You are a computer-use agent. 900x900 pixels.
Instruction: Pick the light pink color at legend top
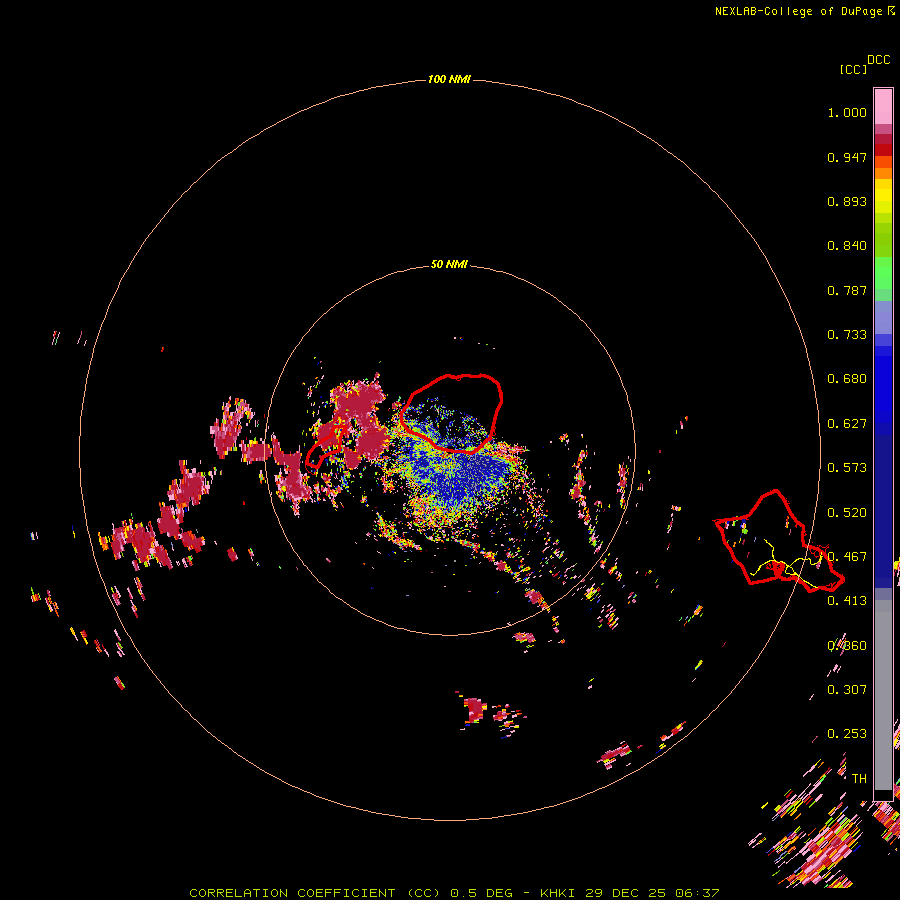883,106
